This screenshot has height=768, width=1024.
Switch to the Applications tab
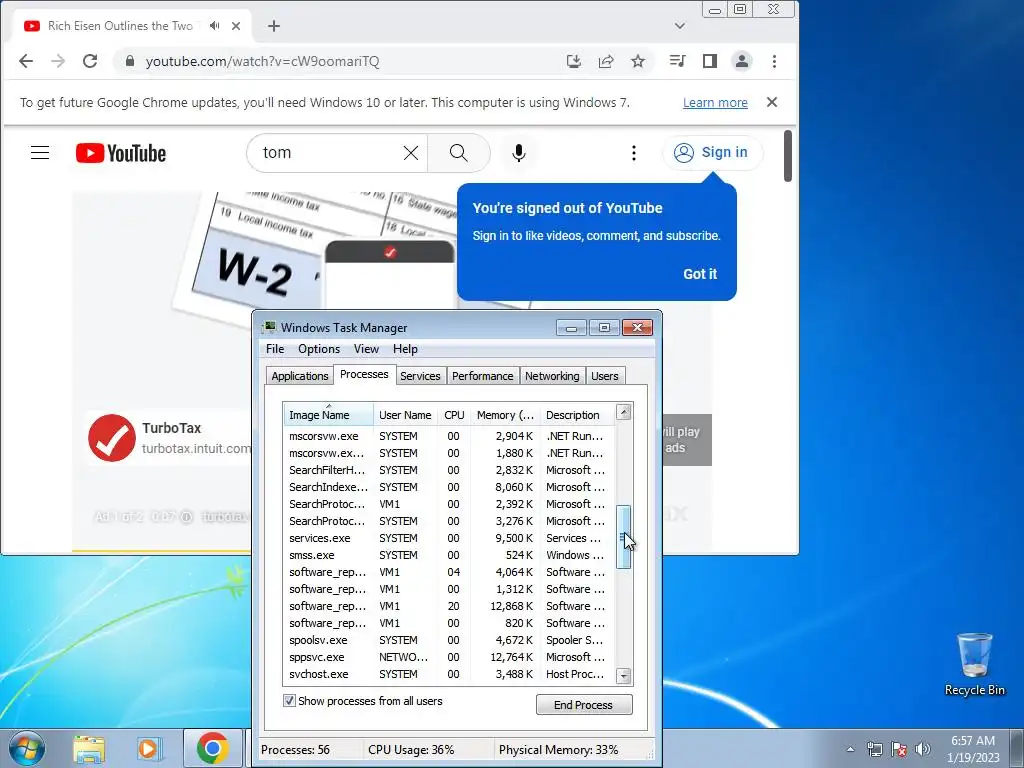[x=300, y=376]
